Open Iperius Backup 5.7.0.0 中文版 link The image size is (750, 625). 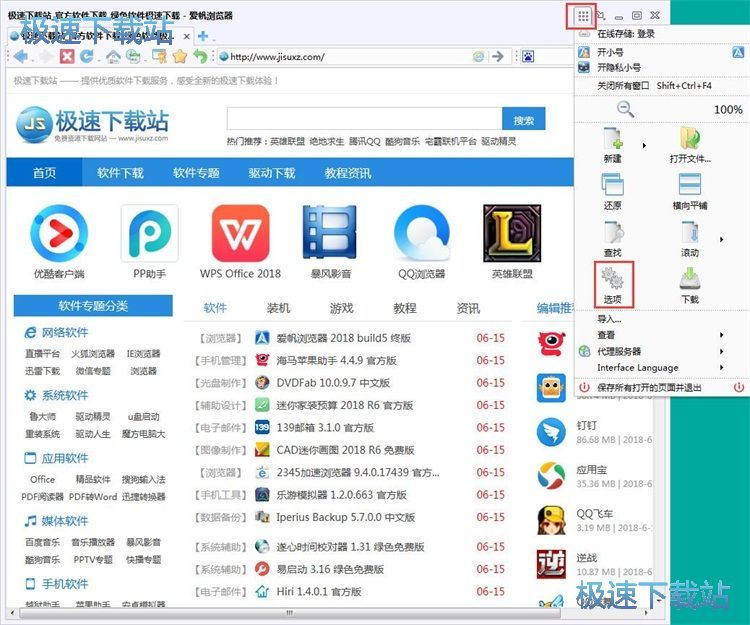[346, 517]
